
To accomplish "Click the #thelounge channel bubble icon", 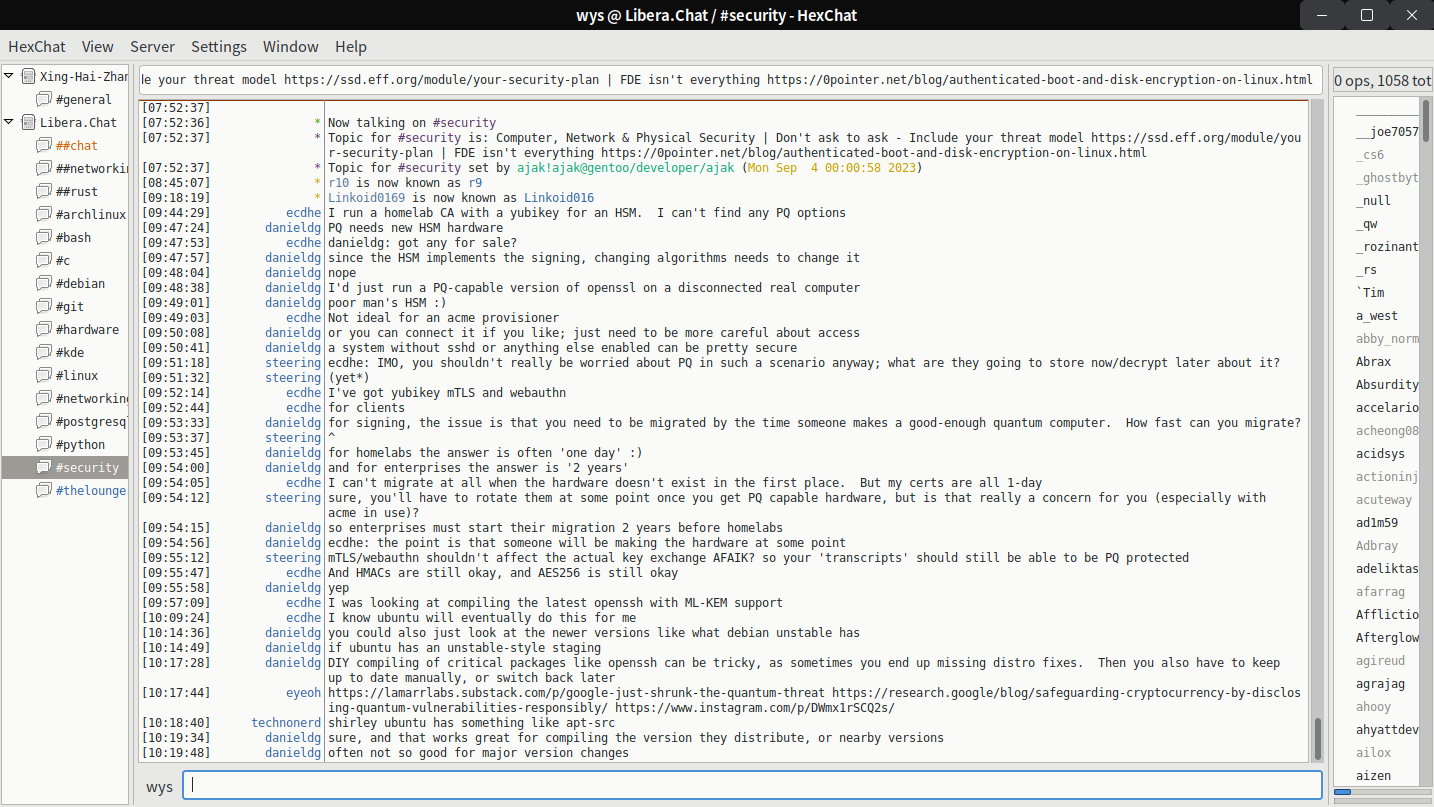I will (x=43, y=491).
